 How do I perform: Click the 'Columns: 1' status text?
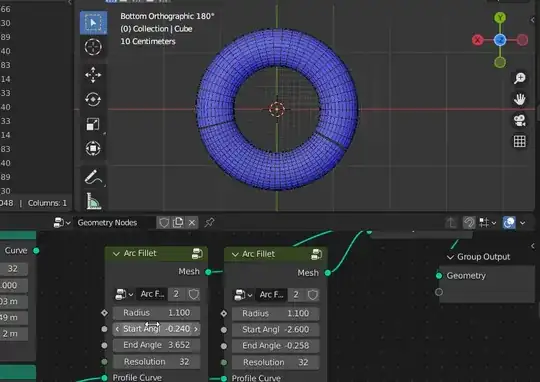(x=47, y=203)
